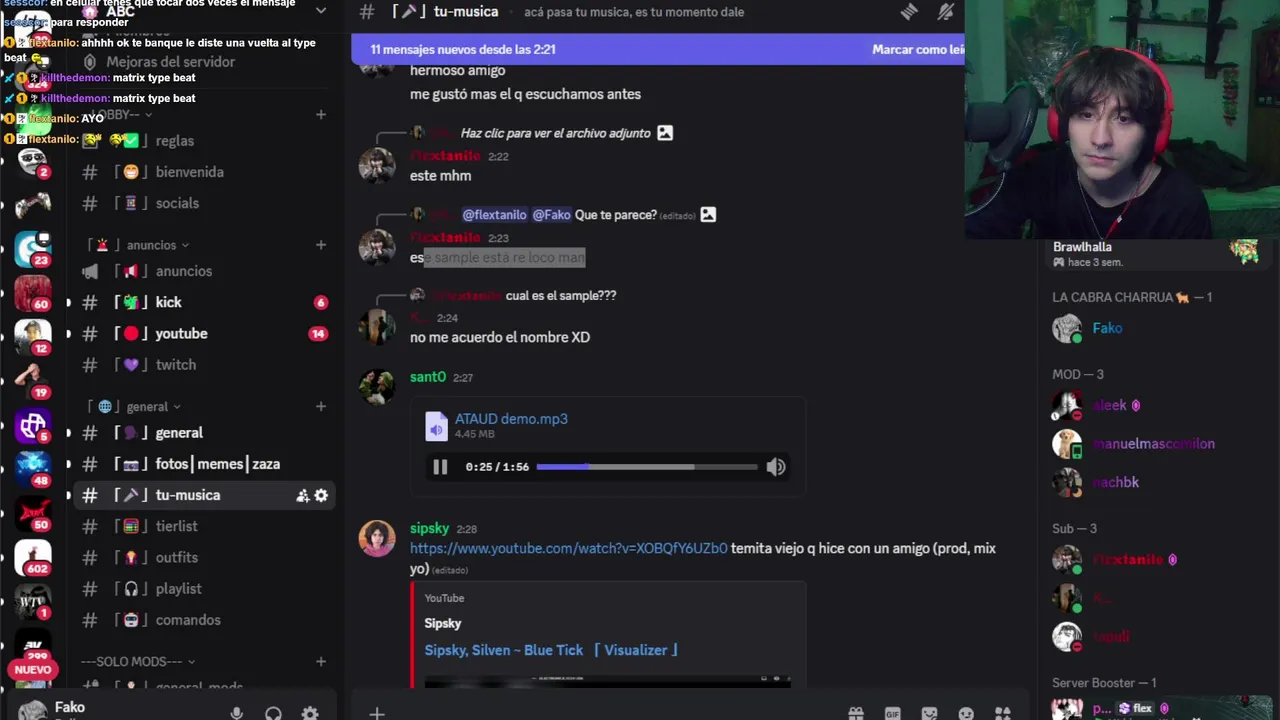1280x720 pixels.
Task: Open the Sipsky YouTube watch link
Action: tap(568, 548)
